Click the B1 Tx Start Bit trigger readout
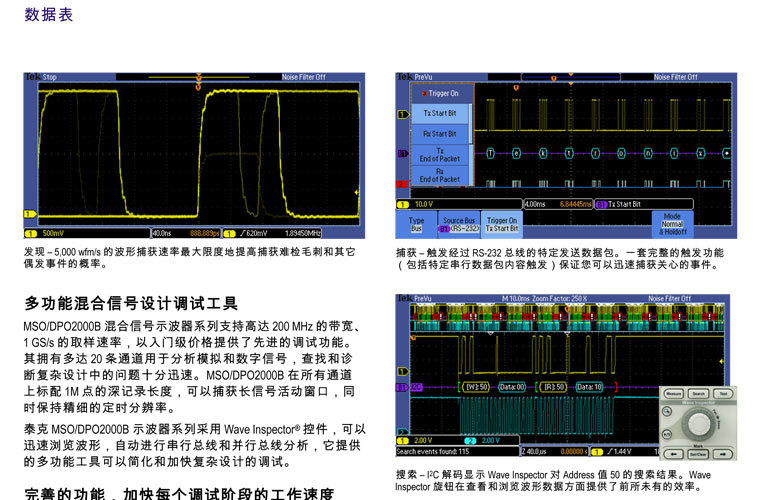Screen dimensions: 760x500 [x=643, y=204]
